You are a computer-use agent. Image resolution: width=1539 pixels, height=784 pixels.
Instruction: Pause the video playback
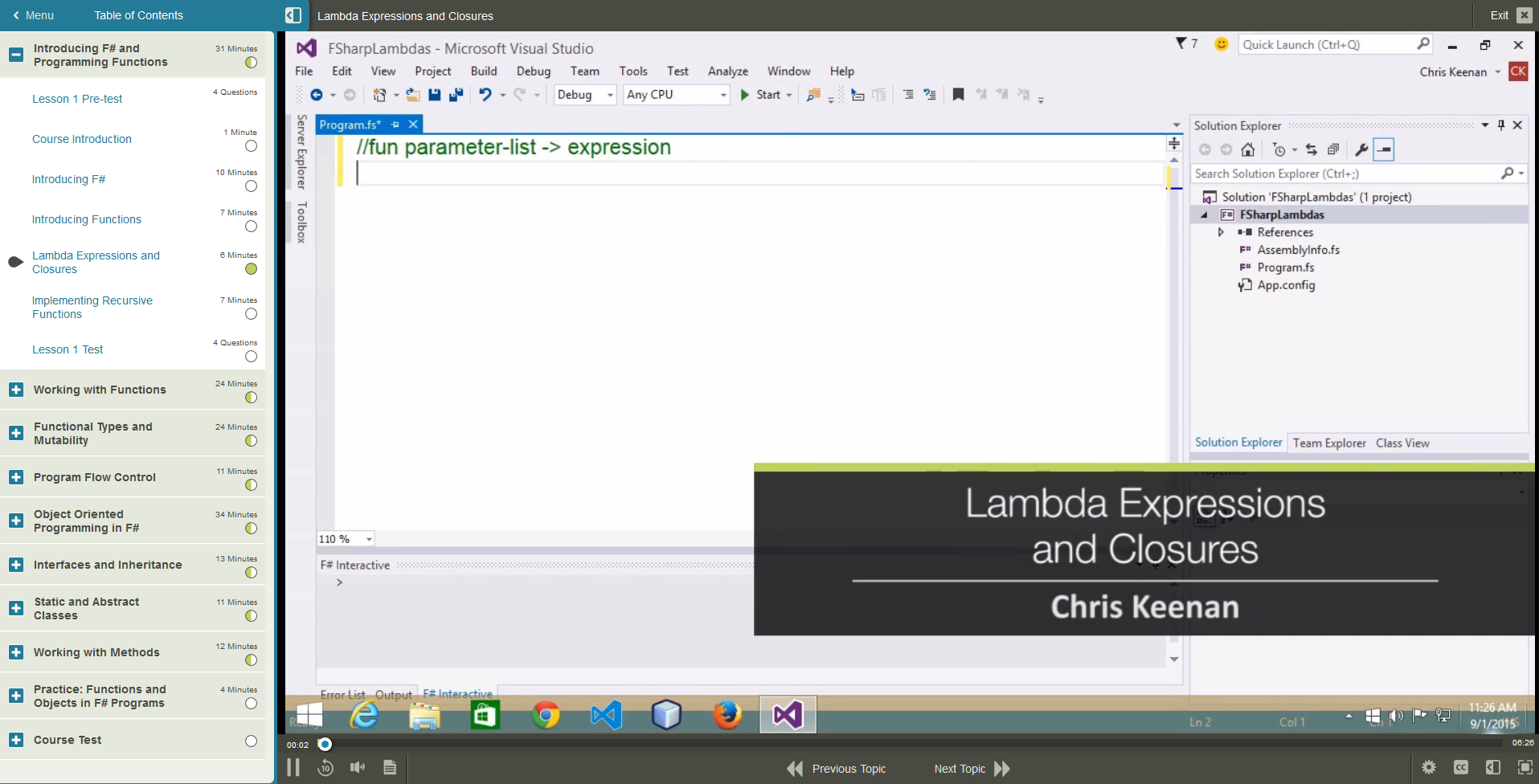293,768
